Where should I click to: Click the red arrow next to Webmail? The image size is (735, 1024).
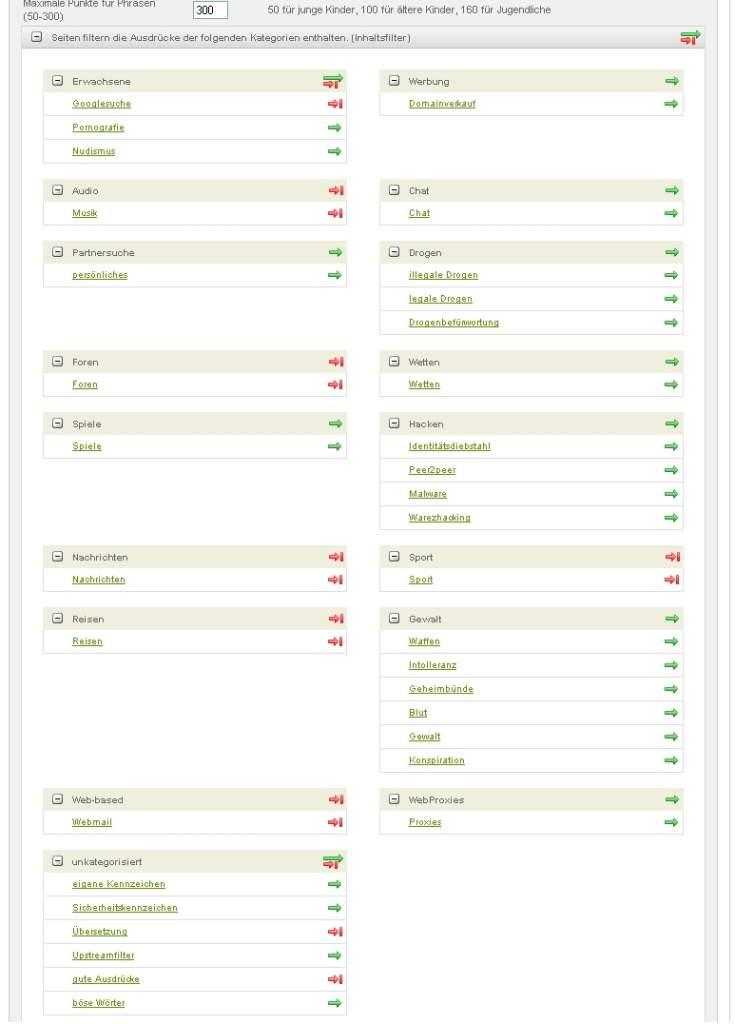[335, 823]
